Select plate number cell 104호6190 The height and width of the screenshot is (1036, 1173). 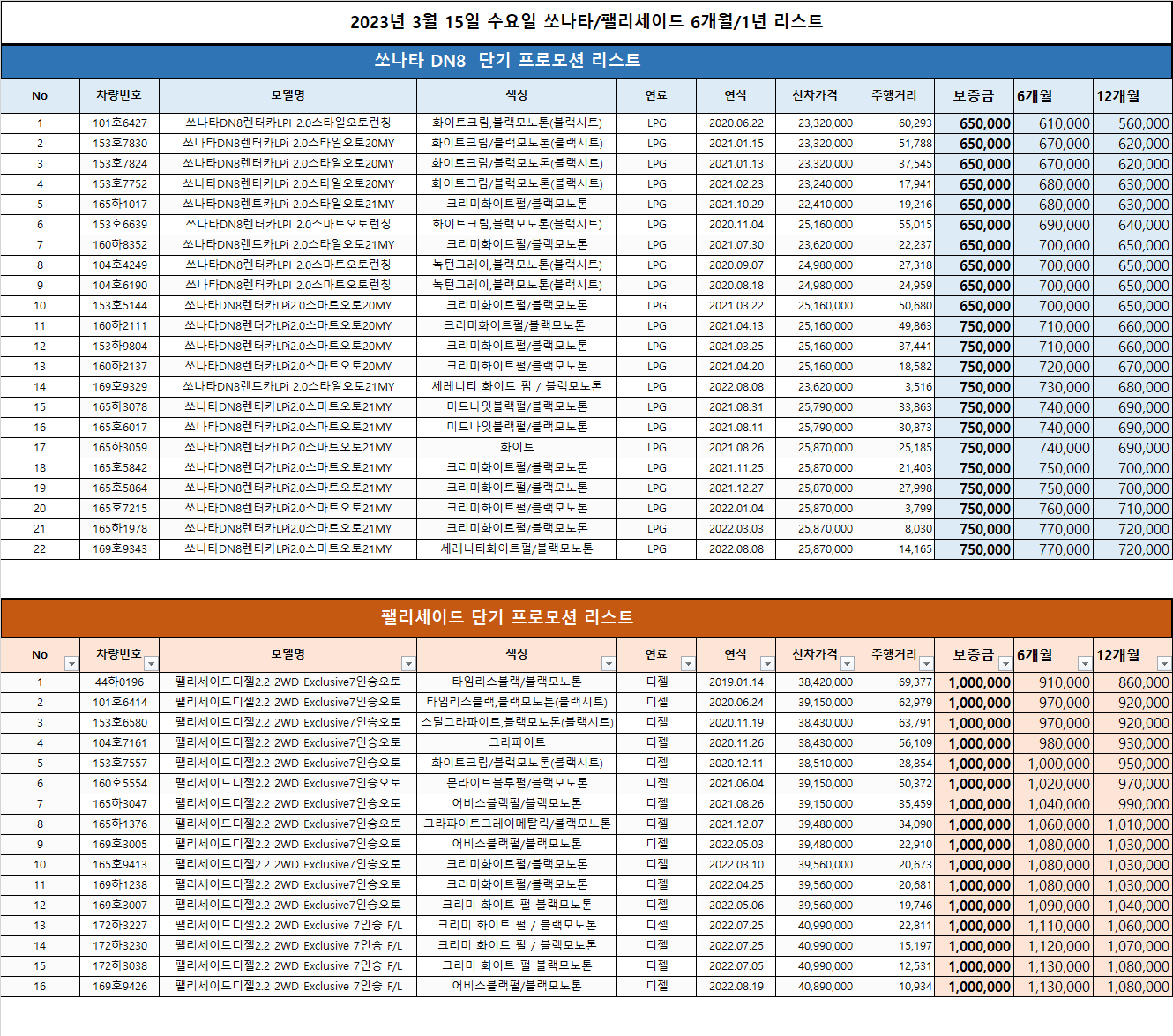pyautogui.click(x=120, y=286)
